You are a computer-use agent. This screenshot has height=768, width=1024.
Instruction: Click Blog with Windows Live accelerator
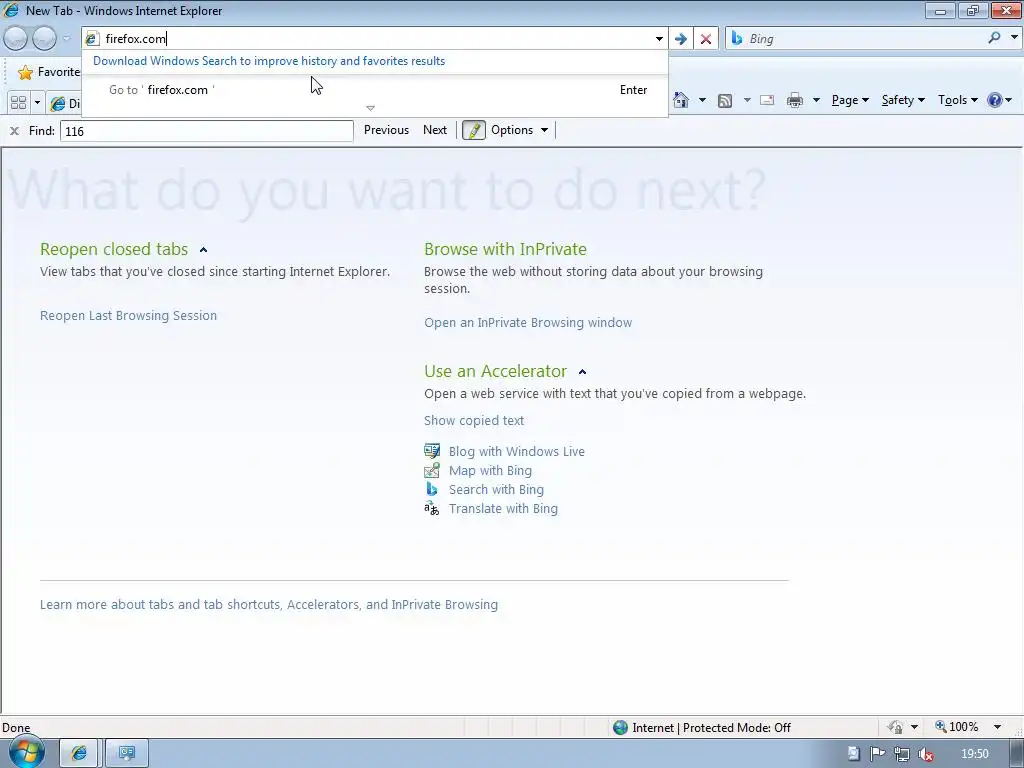(x=517, y=451)
